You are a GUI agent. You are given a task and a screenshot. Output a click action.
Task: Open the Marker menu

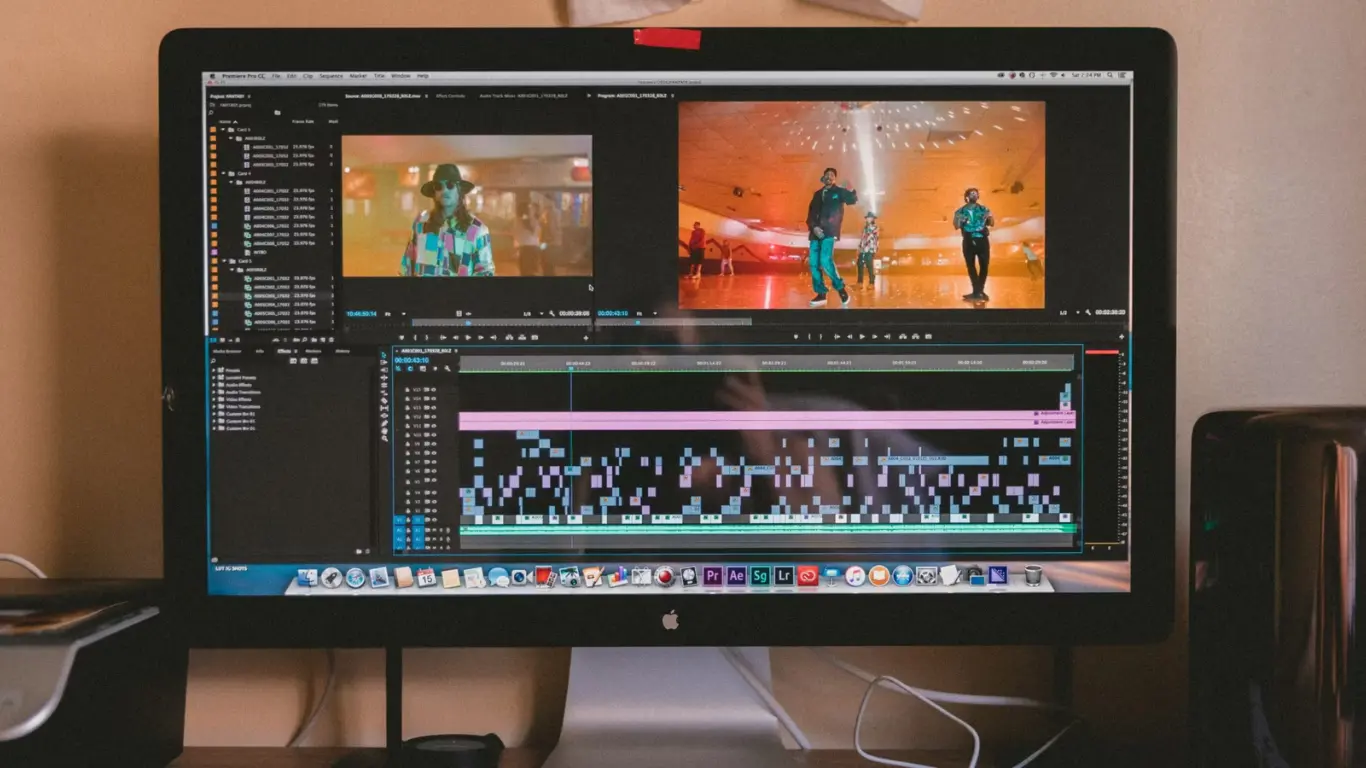coord(358,76)
